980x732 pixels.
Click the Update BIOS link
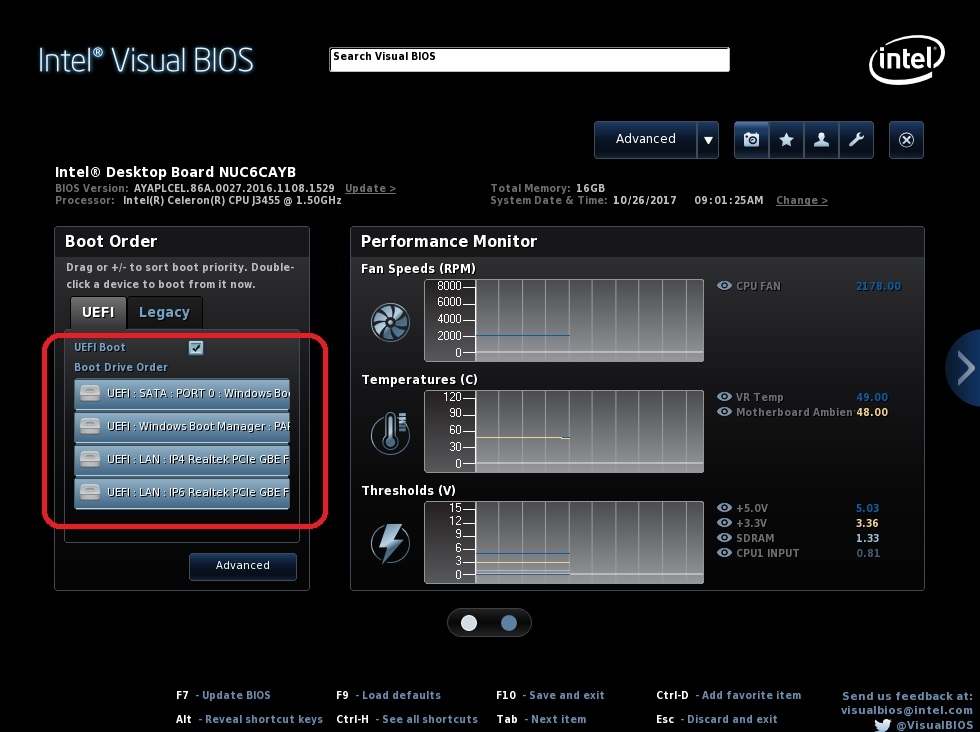tap(370, 188)
